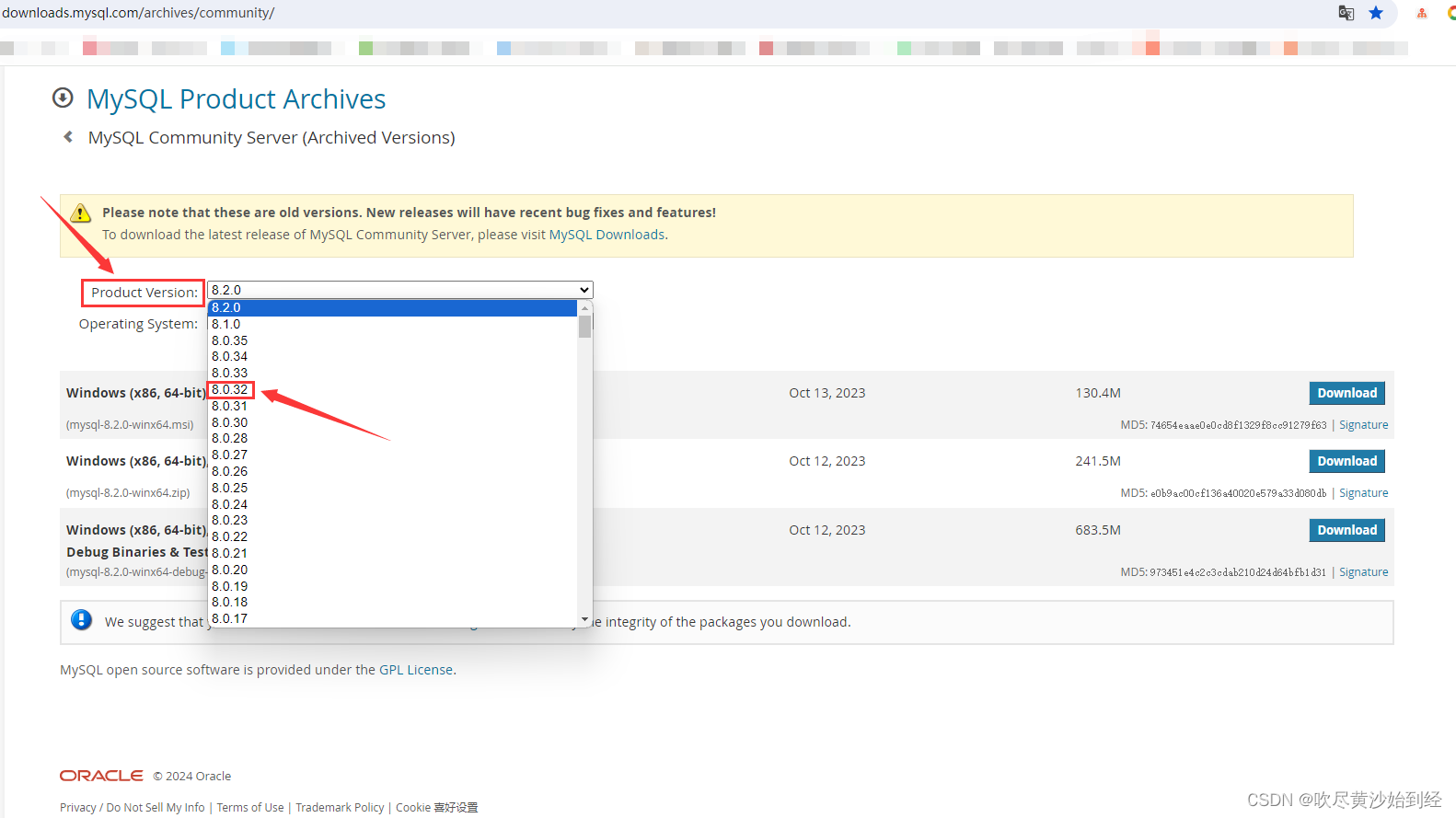
Task: Select version 8.1.0 in the list
Action: 392,324
